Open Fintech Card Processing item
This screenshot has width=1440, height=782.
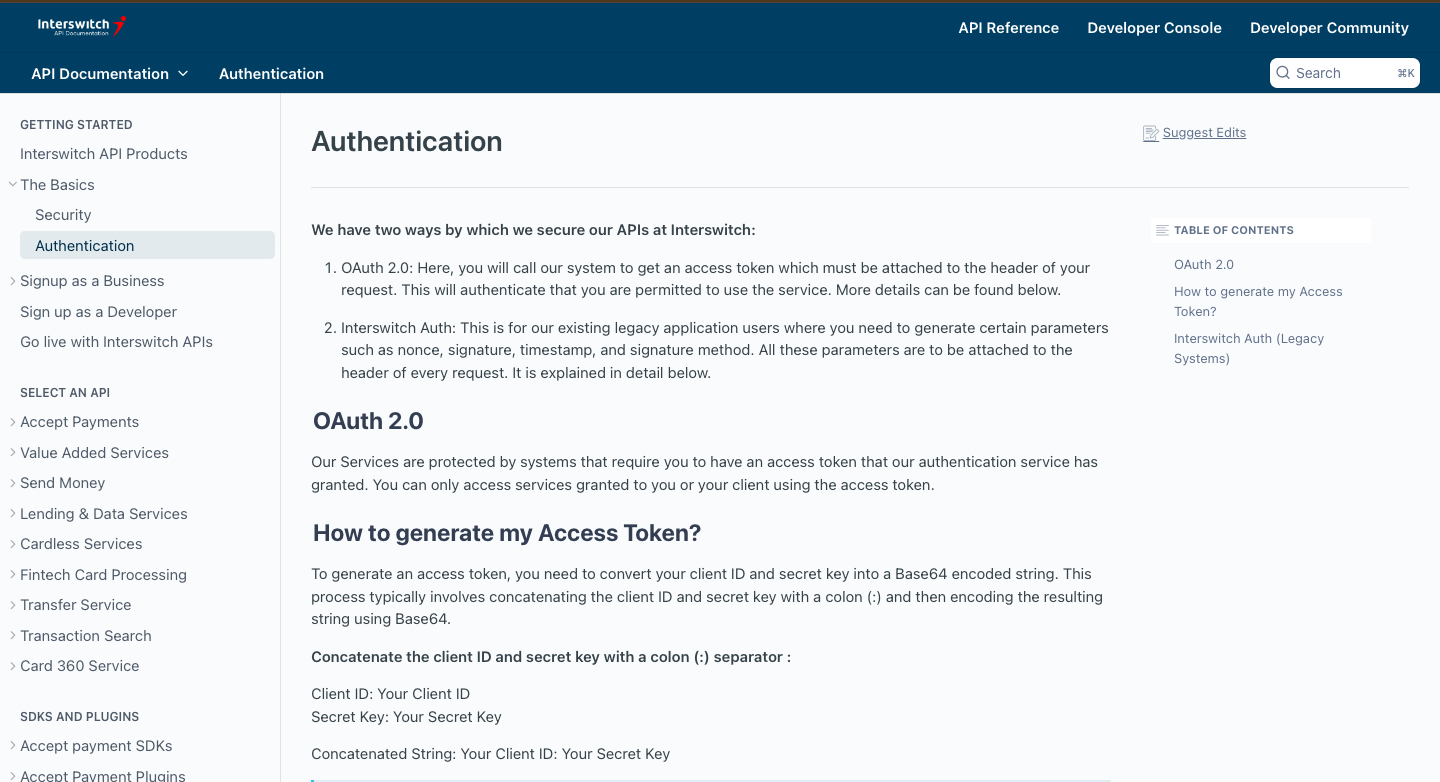(x=103, y=575)
